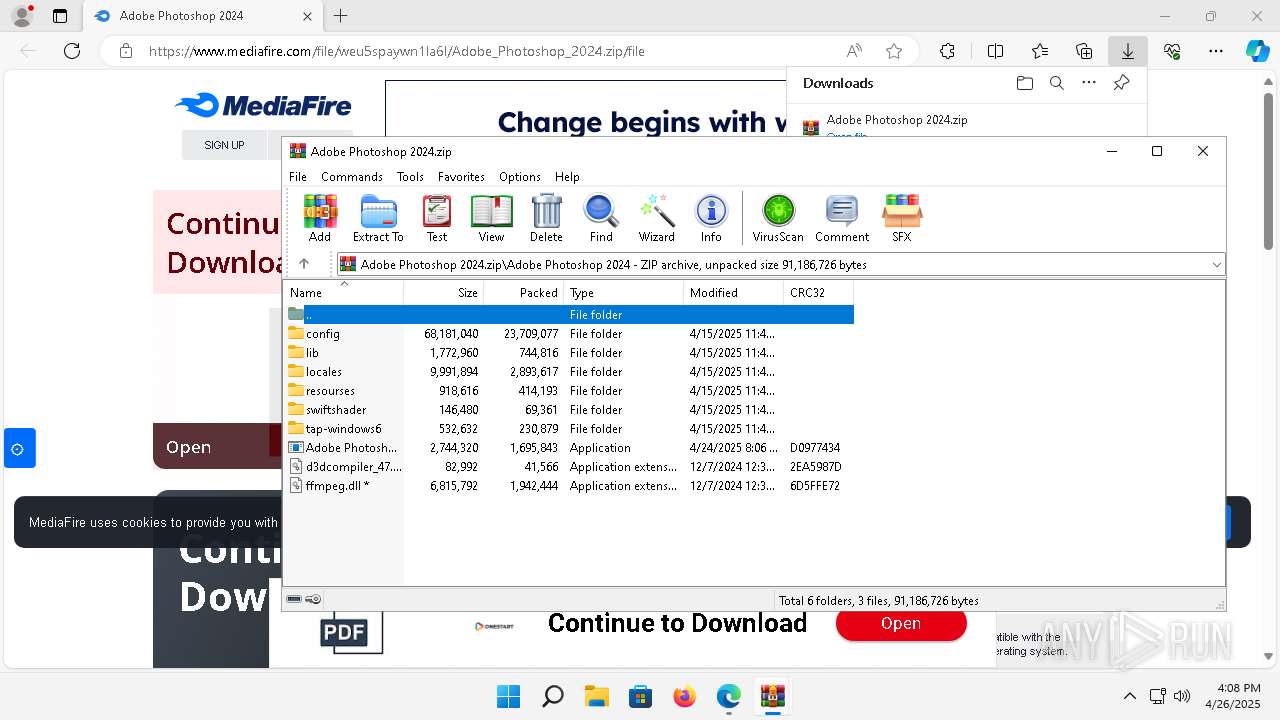
Task: Click the SFX toolbar icon
Action: tap(902, 218)
